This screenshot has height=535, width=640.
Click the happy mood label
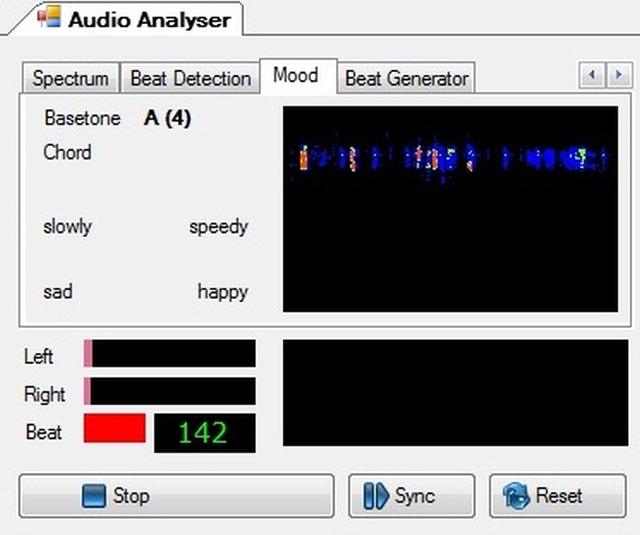point(222,292)
